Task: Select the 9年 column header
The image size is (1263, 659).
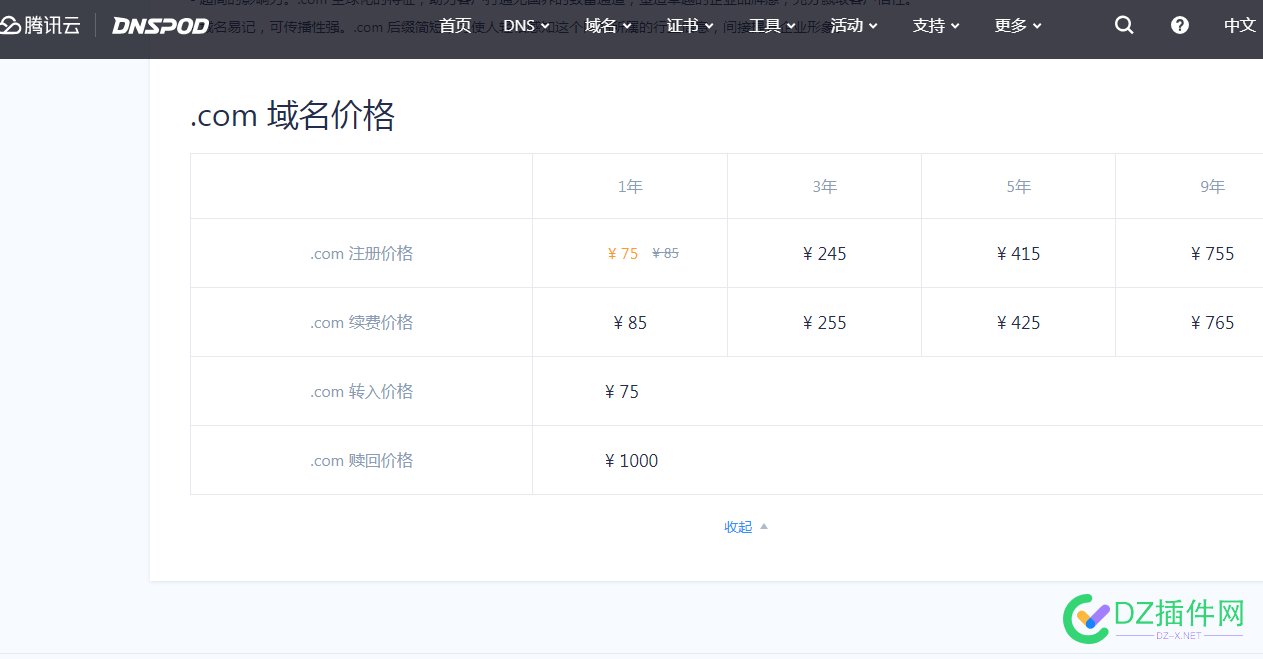Action: [1212, 186]
